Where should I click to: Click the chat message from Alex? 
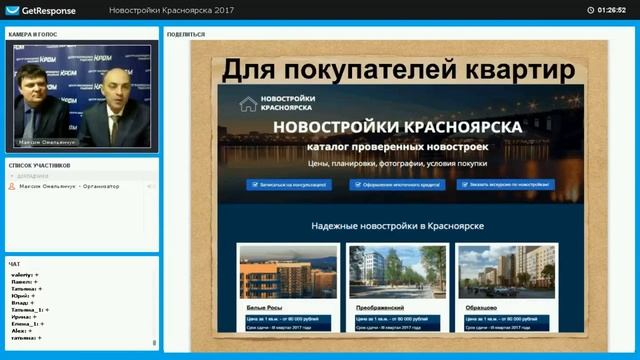point(21,331)
